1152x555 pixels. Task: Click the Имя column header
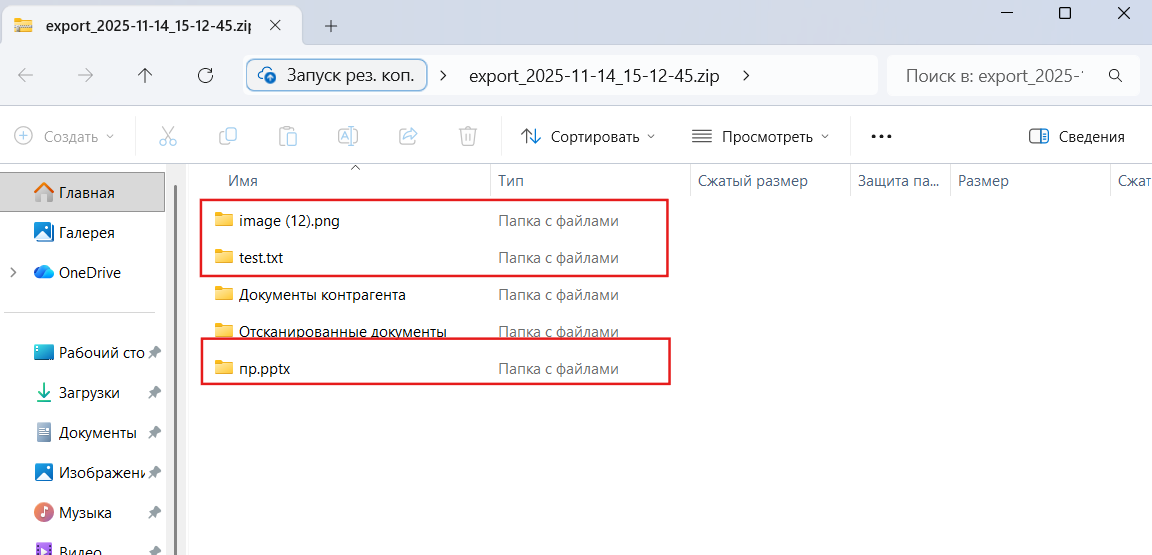point(243,181)
